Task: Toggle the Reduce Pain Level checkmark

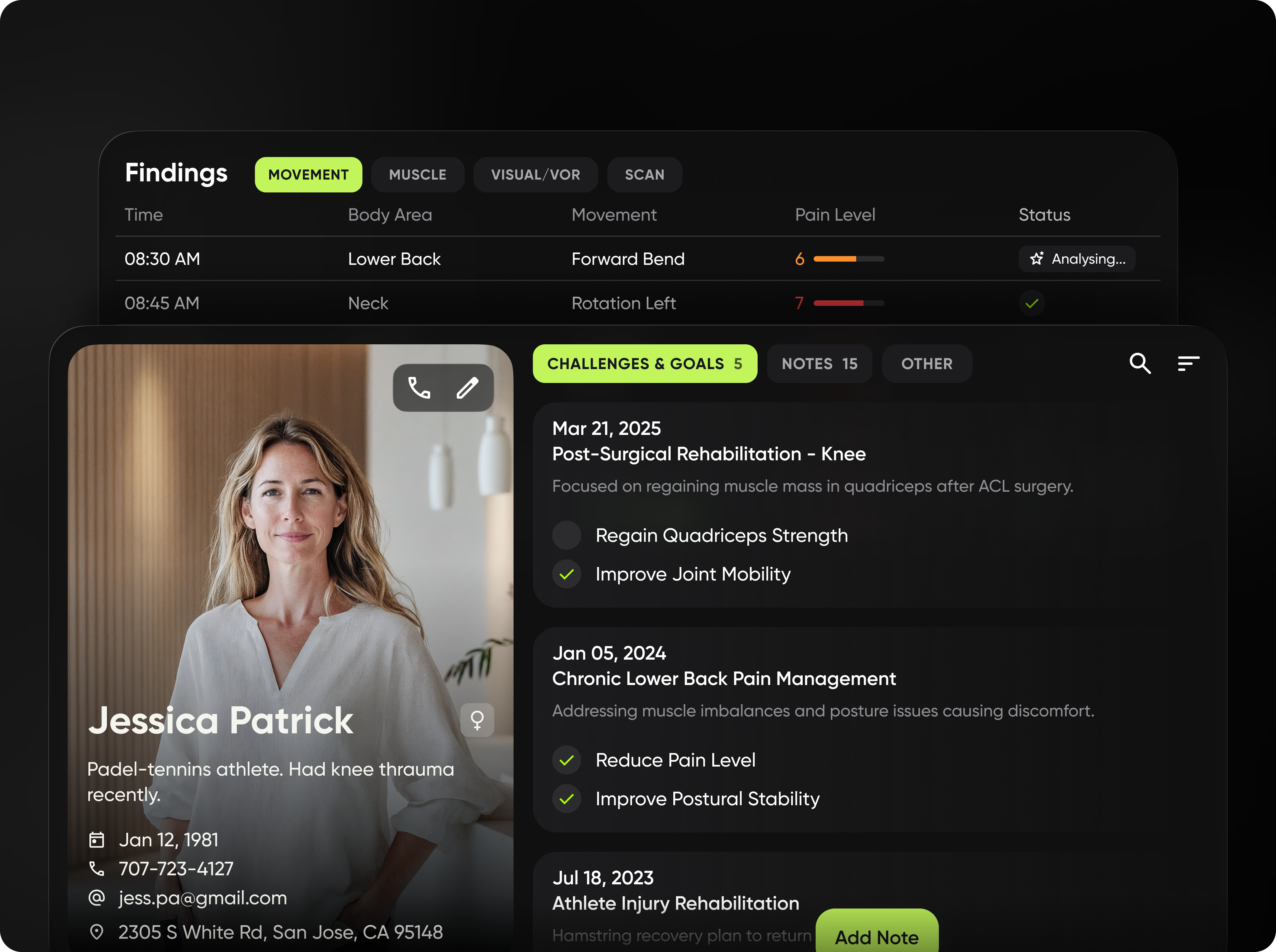Action: click(566, 760)
